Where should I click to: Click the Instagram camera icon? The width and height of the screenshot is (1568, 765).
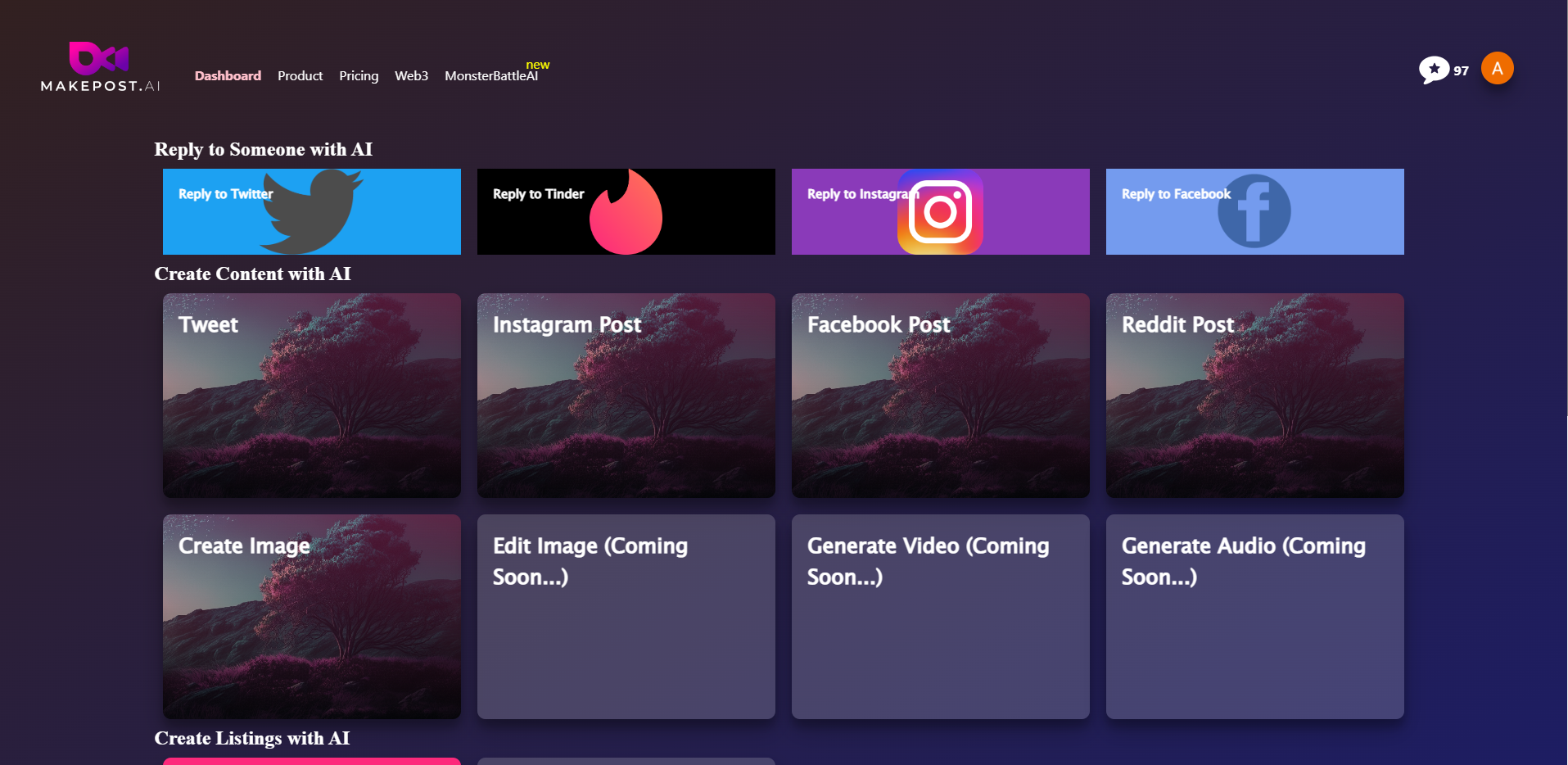click(x=940, y=211)
